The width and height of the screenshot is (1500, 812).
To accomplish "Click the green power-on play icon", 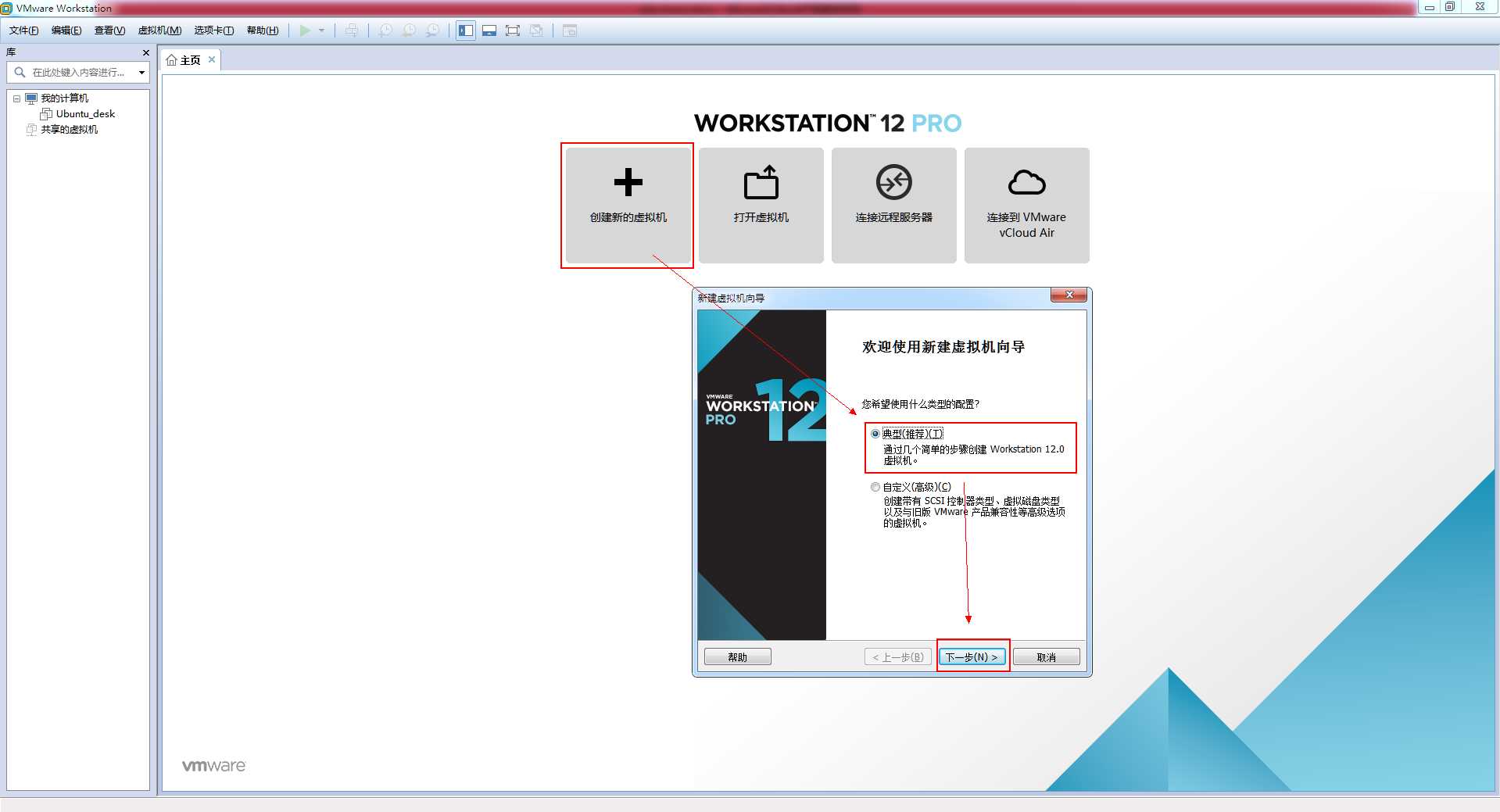I will [x=305, y=30].
